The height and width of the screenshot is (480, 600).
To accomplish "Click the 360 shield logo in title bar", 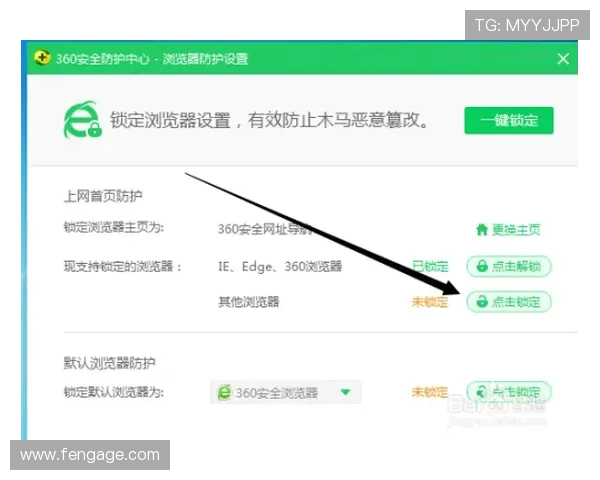I will (x=42, y=58).
